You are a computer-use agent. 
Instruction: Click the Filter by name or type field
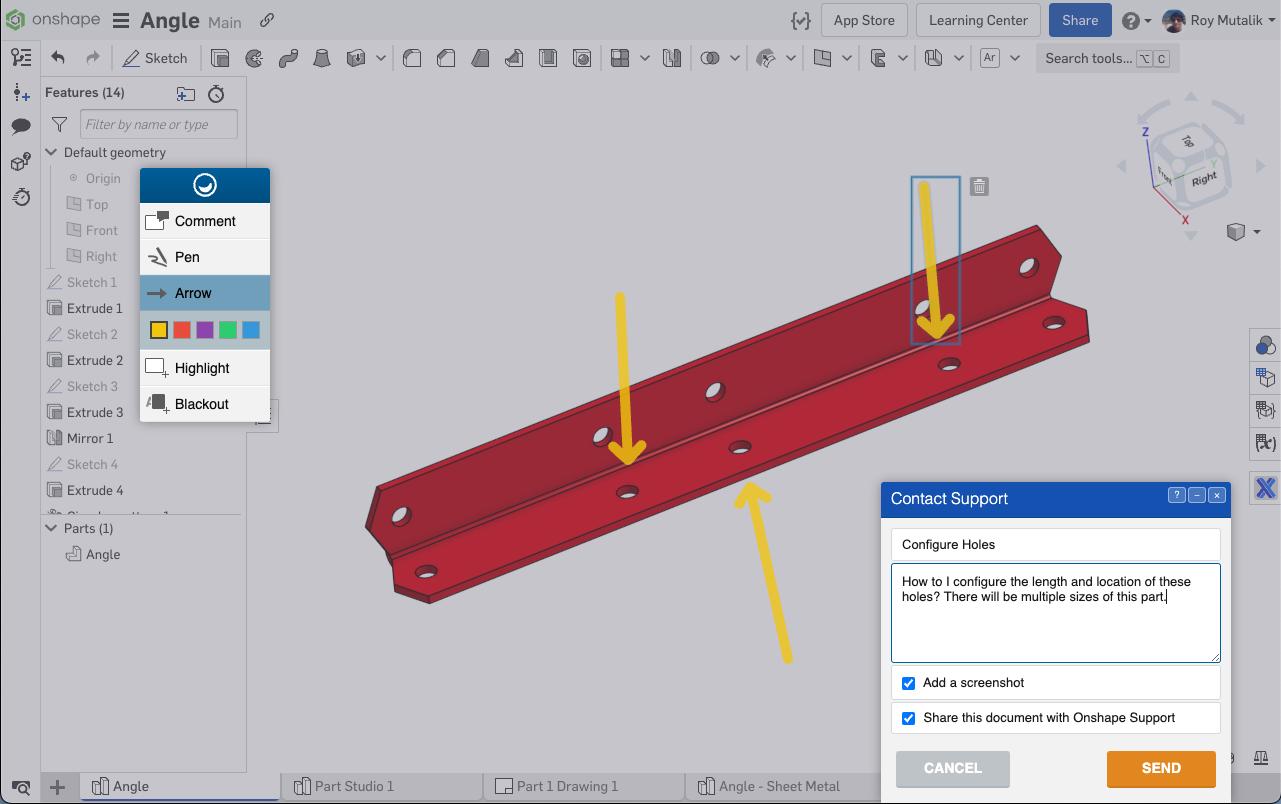tap(158, 125)
